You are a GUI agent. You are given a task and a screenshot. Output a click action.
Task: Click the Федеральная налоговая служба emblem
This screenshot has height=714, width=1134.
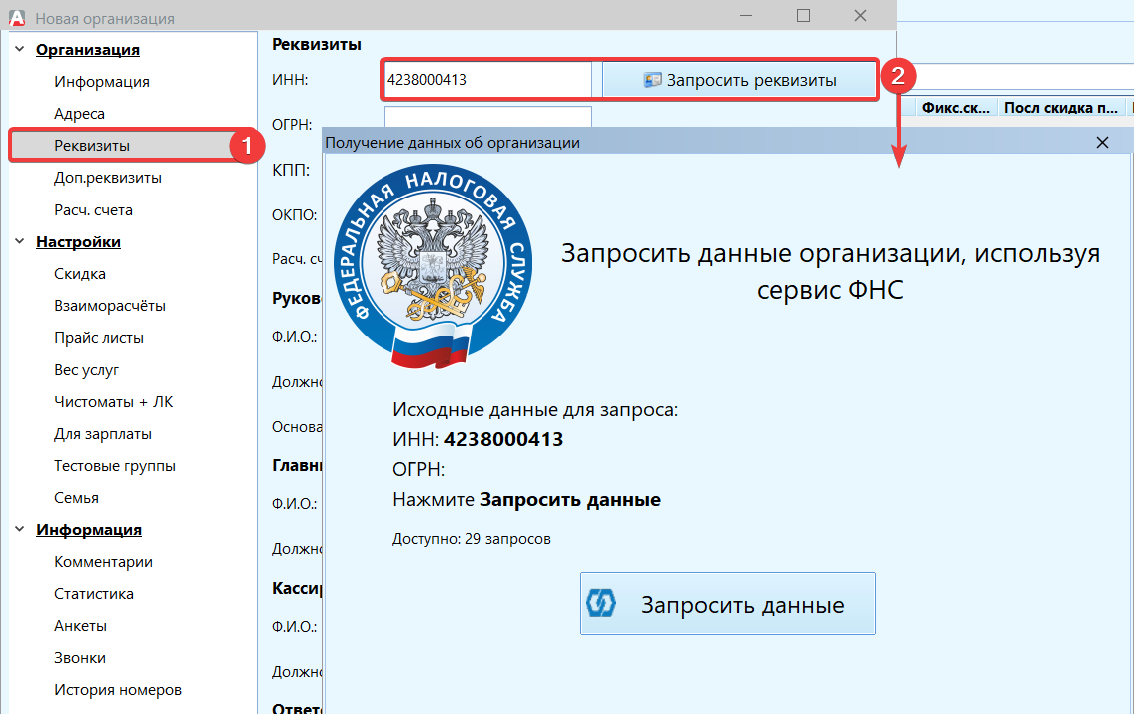(x=432, y=266)
